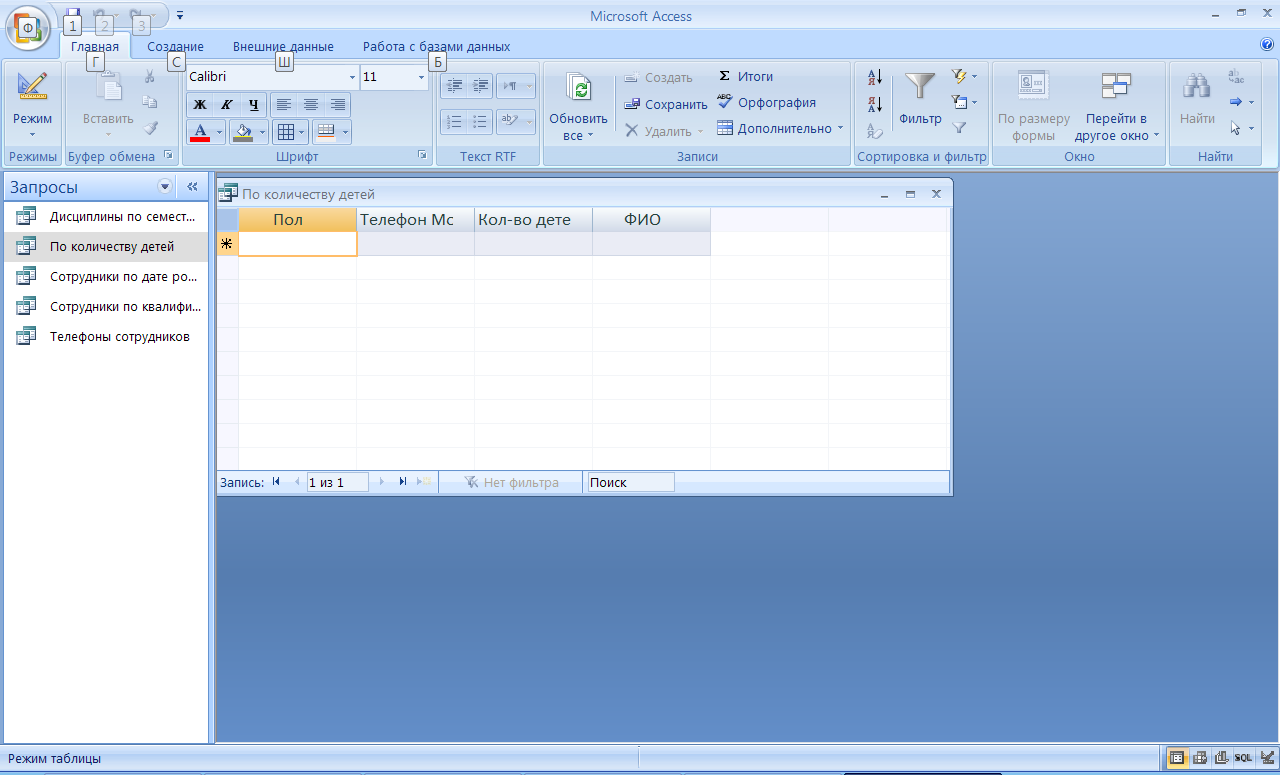Screen dimensions: 1280x775
Task: Clear all sorts with the eraser icon
Action: pyautogui.click(x=875, y=129)
